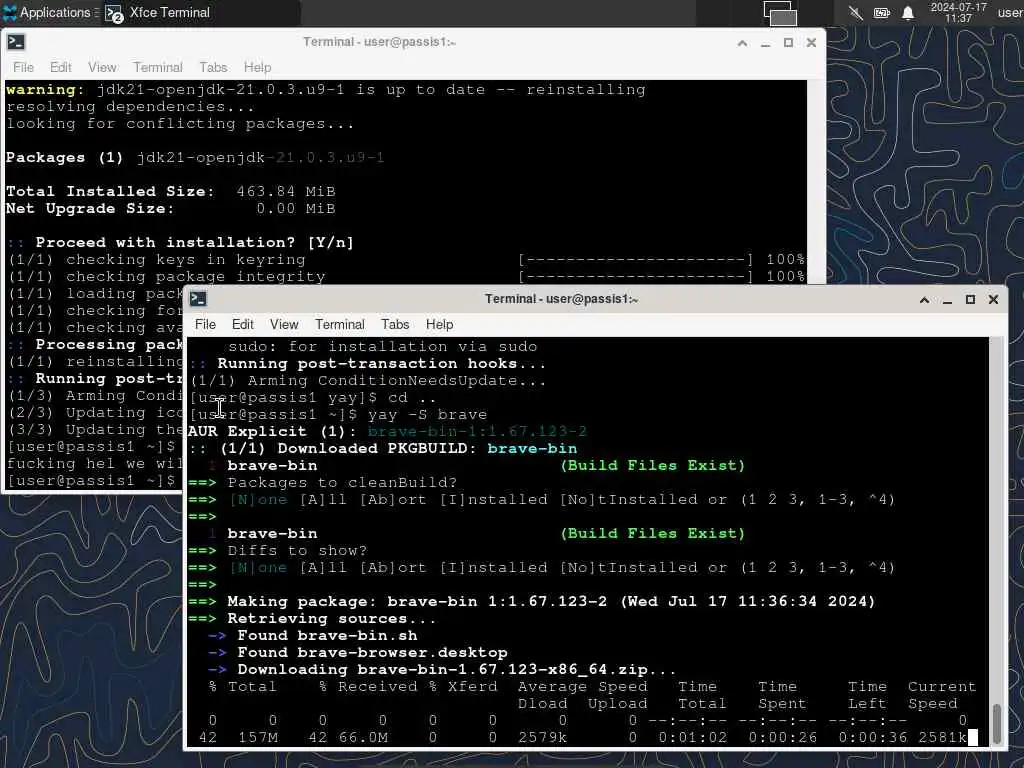Click 'resolving dependencies...' line
This screenshot has width=1024, height=768.
[131, 106]
